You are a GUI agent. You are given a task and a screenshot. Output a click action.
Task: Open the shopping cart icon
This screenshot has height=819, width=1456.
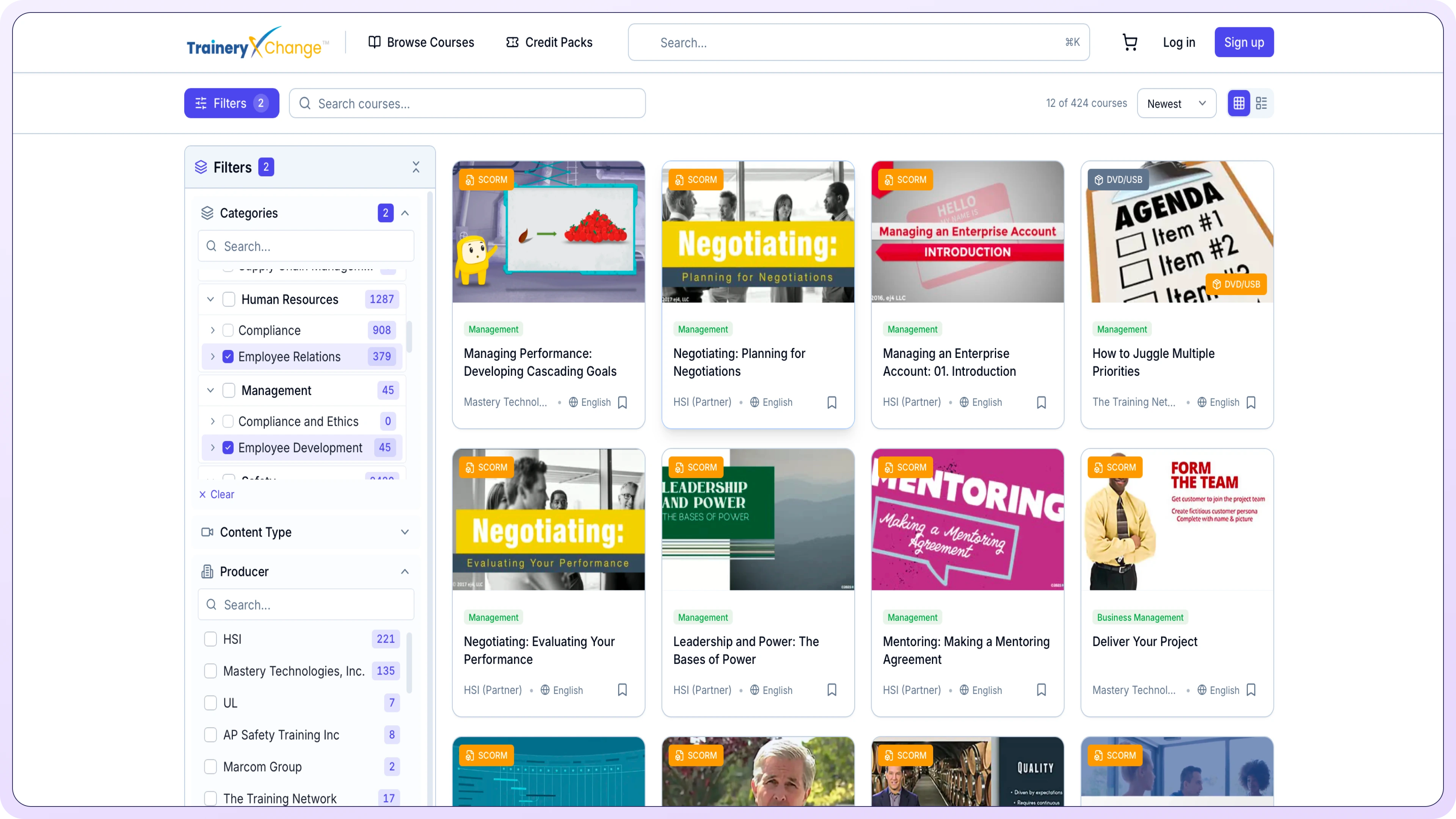[x=1129, y=42]
